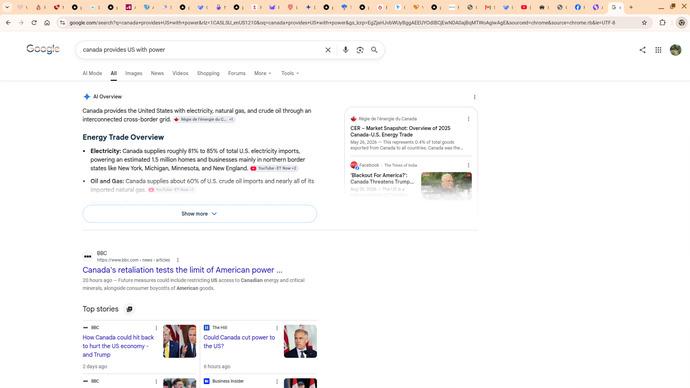690x388 pixels.
Task: Open Google Lens image search icon
Action: (360, 50)
